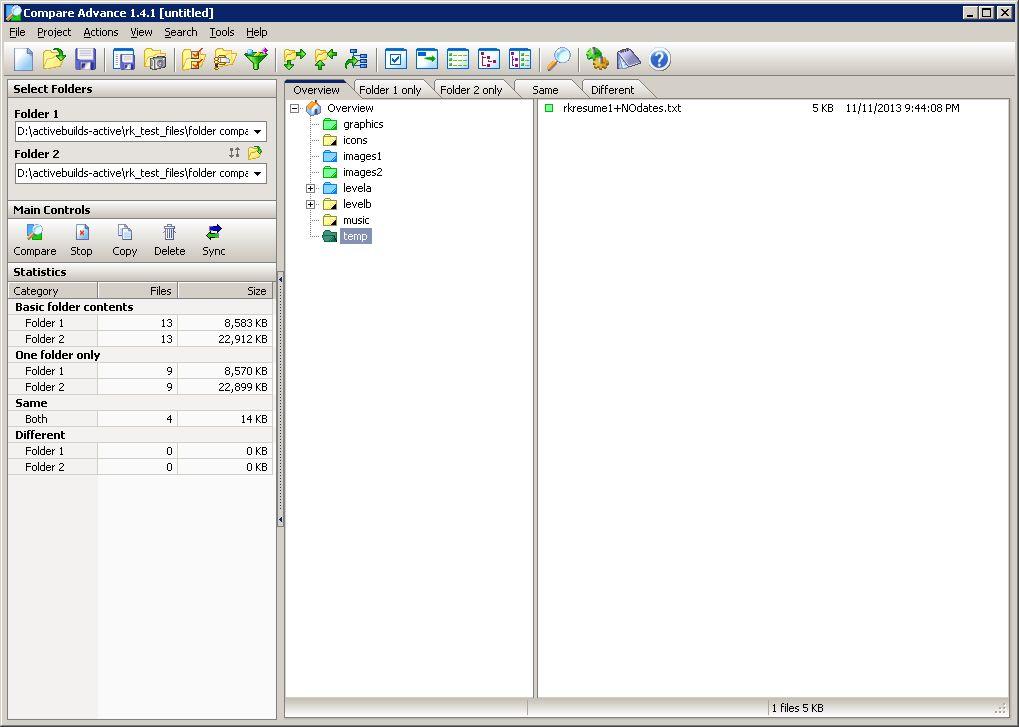Open the View menu
Screen dimensions: 1019x727
coord(141,32)
